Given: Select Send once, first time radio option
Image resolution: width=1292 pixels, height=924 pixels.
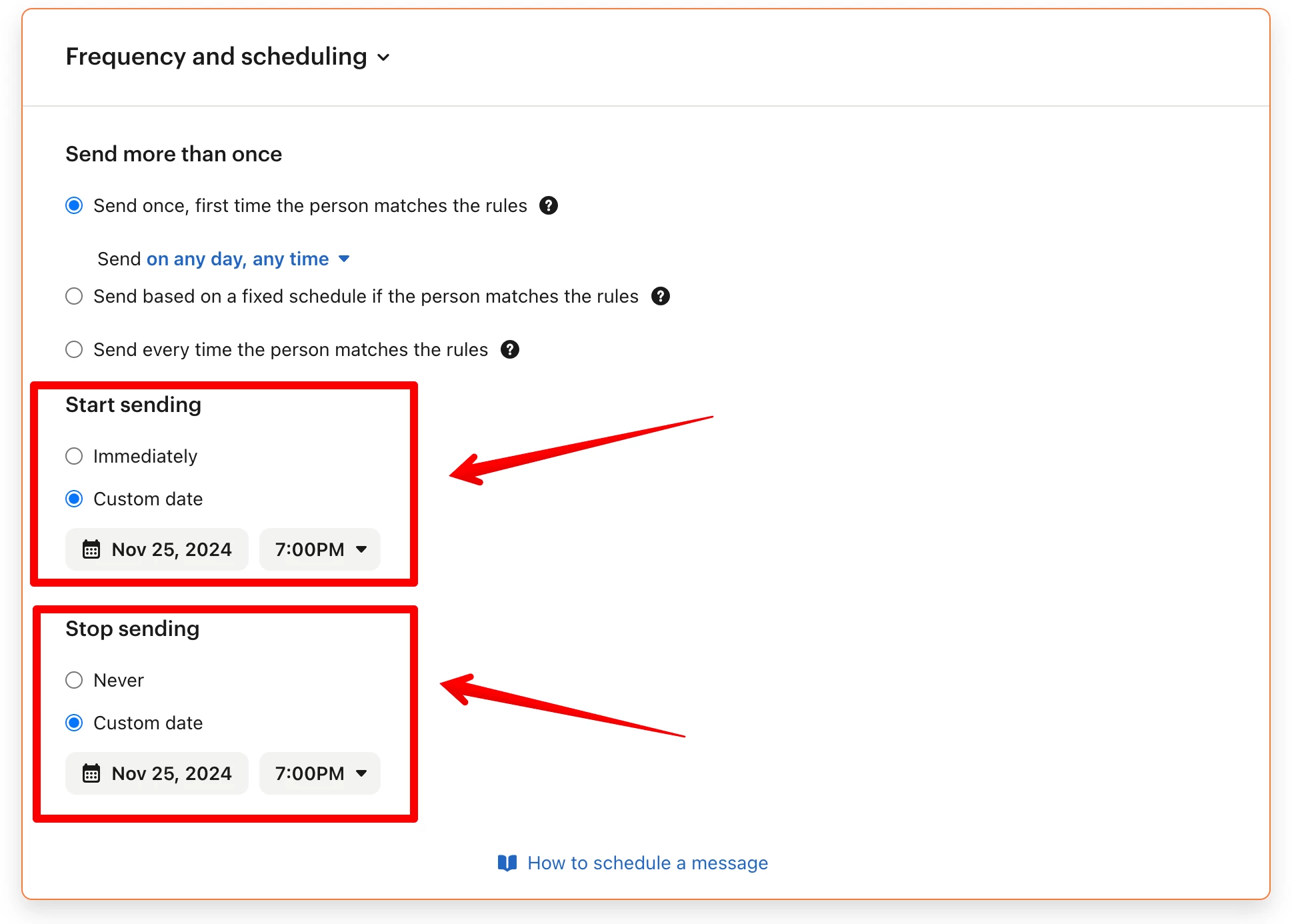Looking at the screenshot, I should [x=74, y=205].
